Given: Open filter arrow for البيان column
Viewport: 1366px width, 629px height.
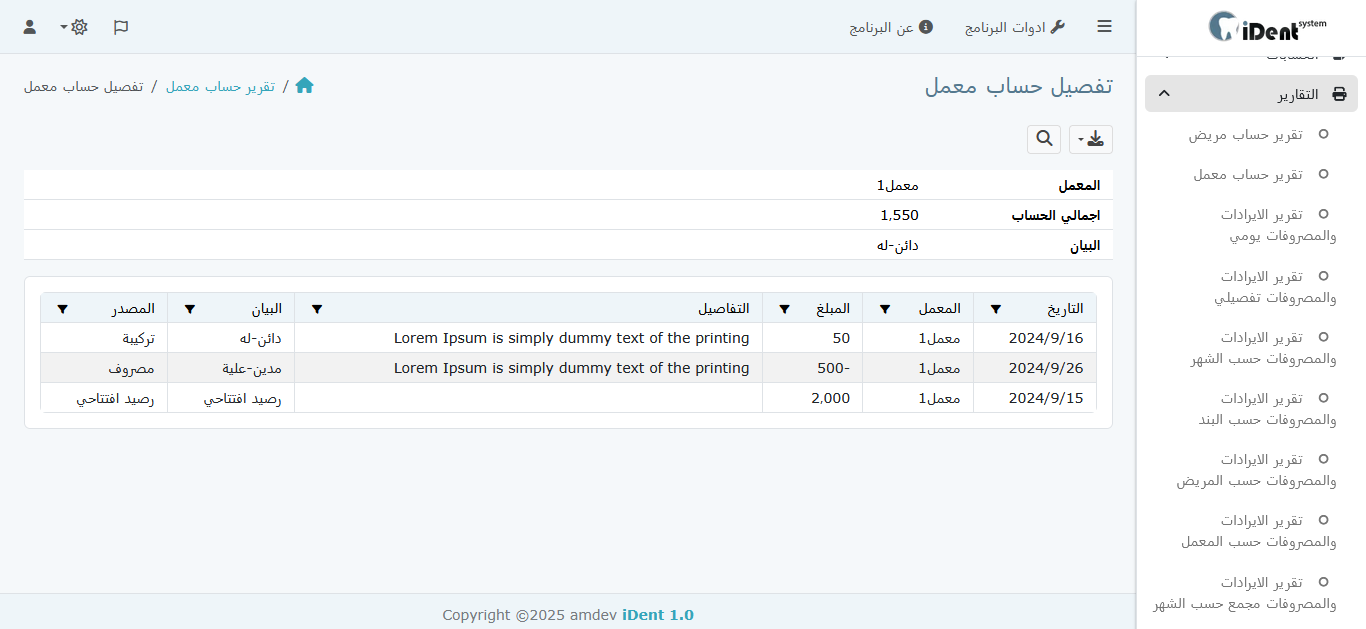Looking at the screenshot, I should click(190, 309).
